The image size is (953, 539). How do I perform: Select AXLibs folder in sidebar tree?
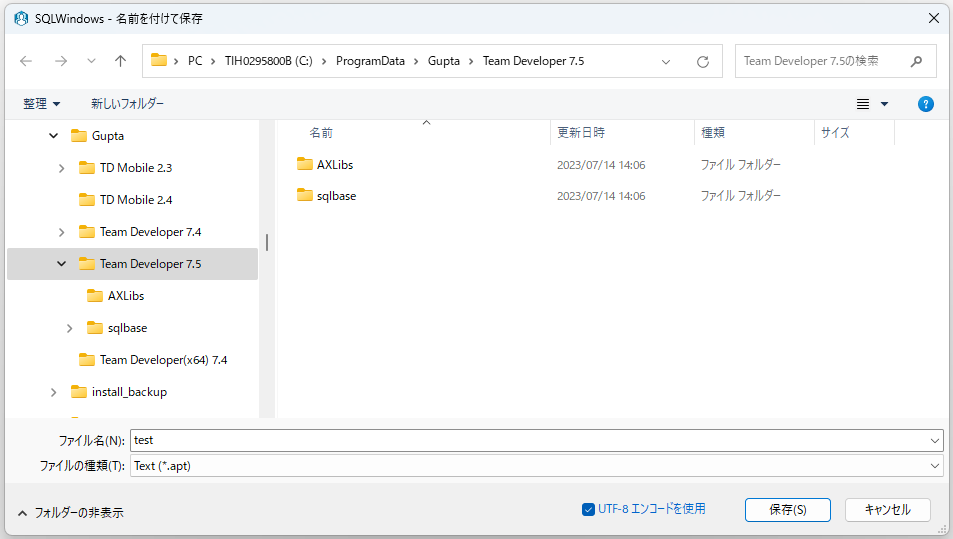pyautogui.click(x=126, y=296)
